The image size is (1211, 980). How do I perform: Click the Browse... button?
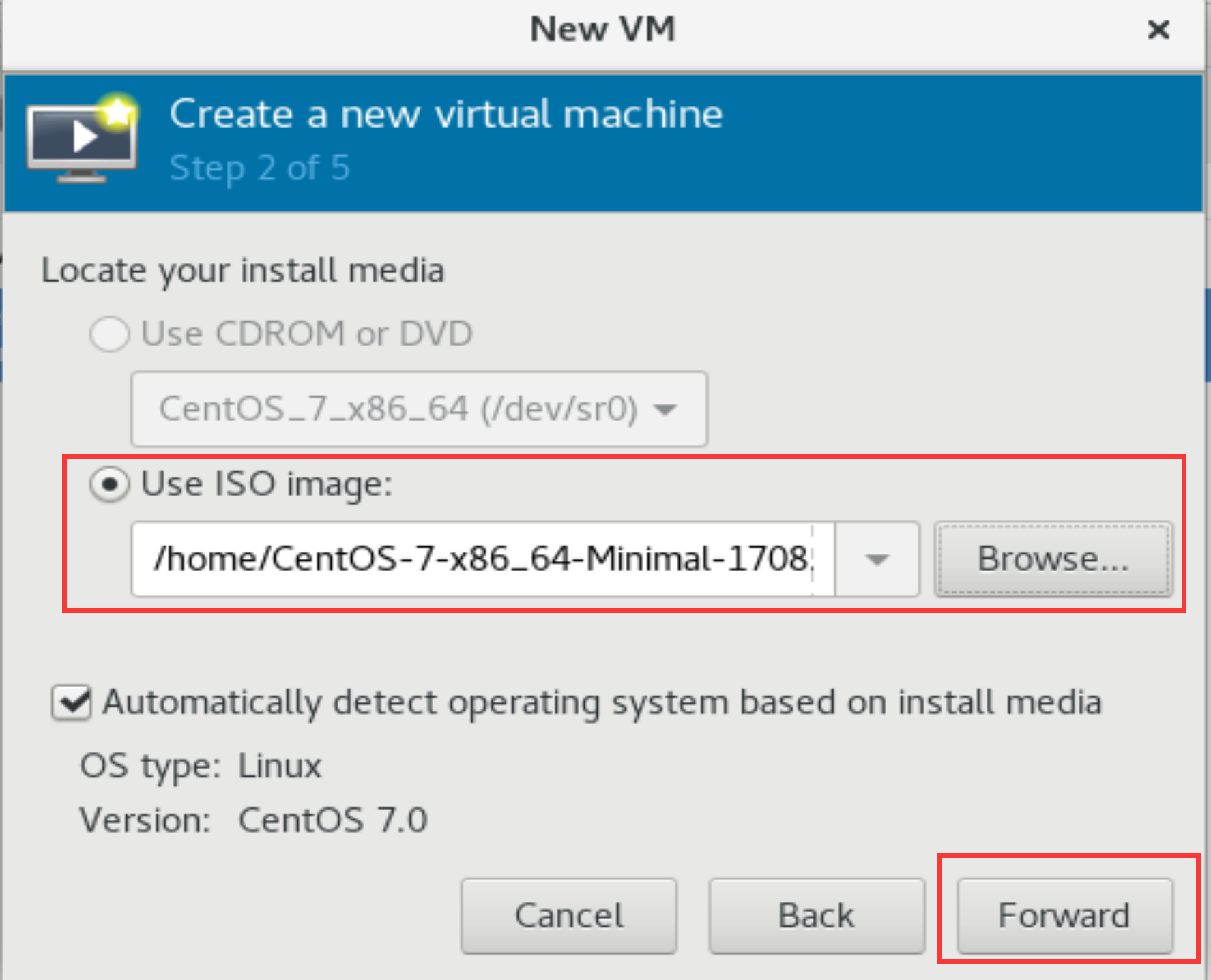[1053, 559]
